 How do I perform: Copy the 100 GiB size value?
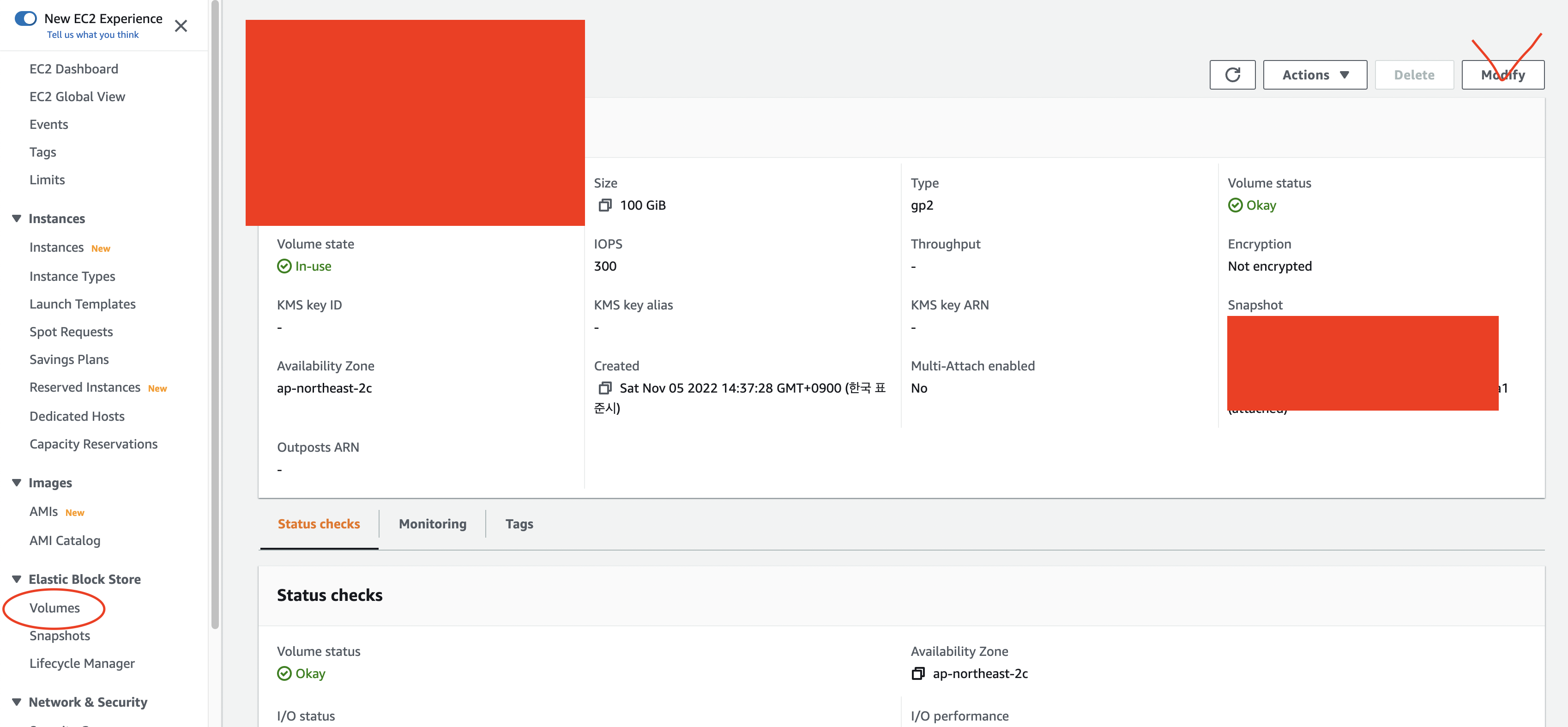tap(604, 205)
